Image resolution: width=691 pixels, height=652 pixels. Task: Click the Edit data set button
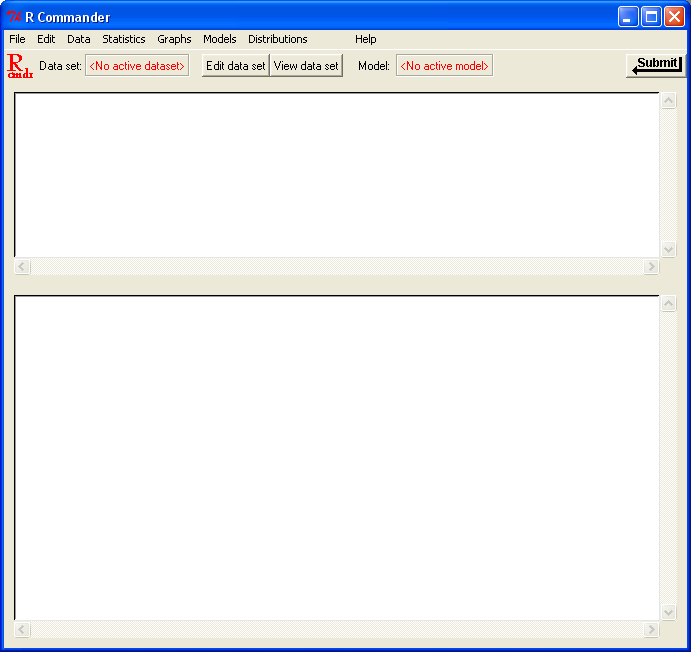coord(235,66)
